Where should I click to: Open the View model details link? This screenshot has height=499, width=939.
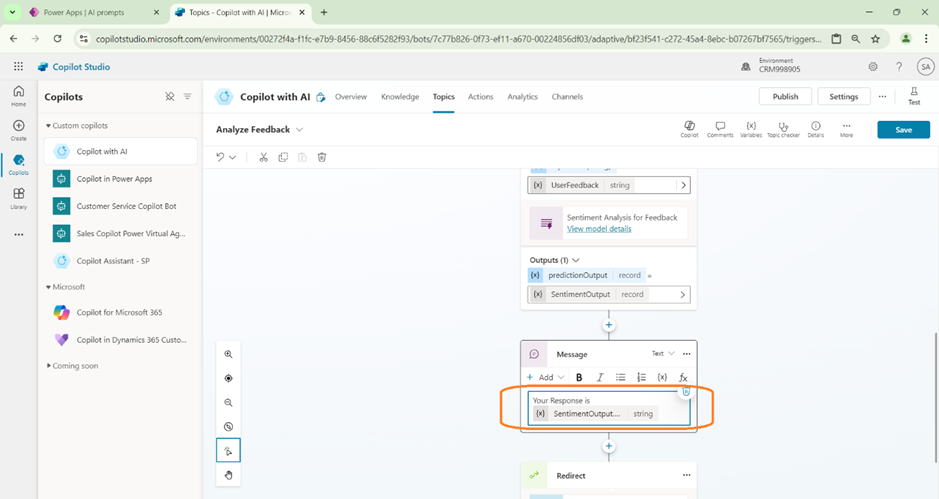point(598,229)
